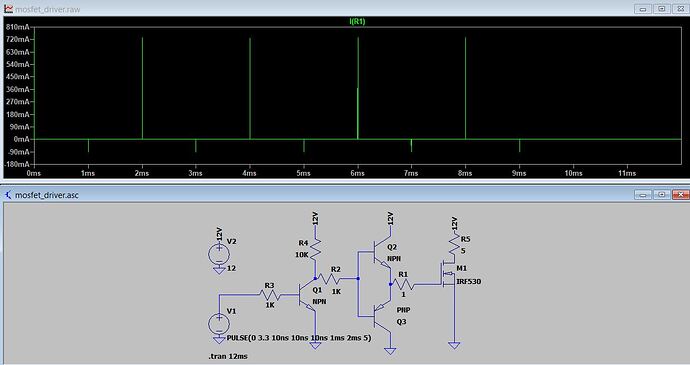Image resolution: width=690 pixels, height=365 pixels.
Task: Click the R3 1K base resistor
Action: click(270, 295)
